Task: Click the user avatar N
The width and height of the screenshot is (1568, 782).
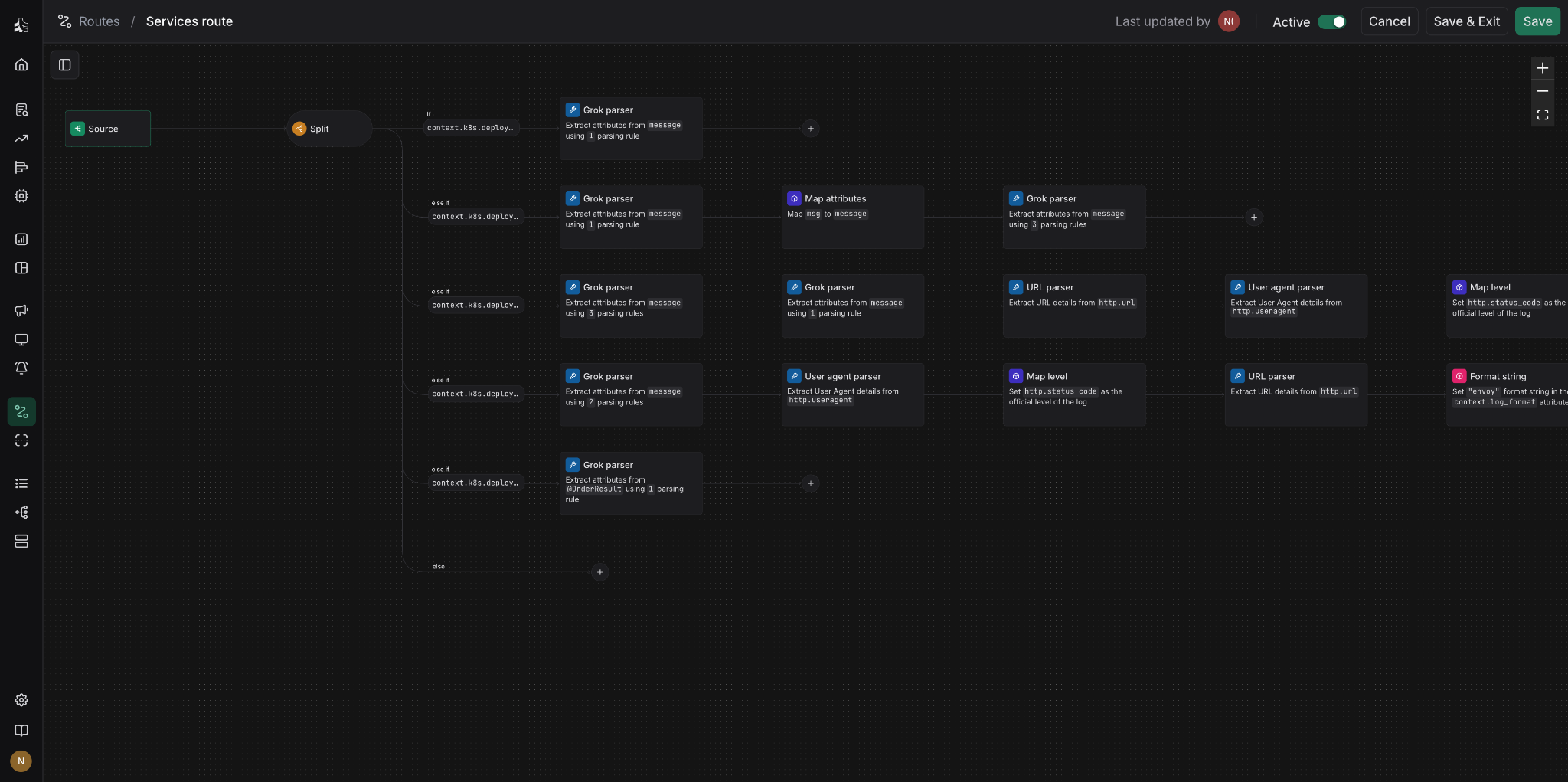Action: (21, 761)
